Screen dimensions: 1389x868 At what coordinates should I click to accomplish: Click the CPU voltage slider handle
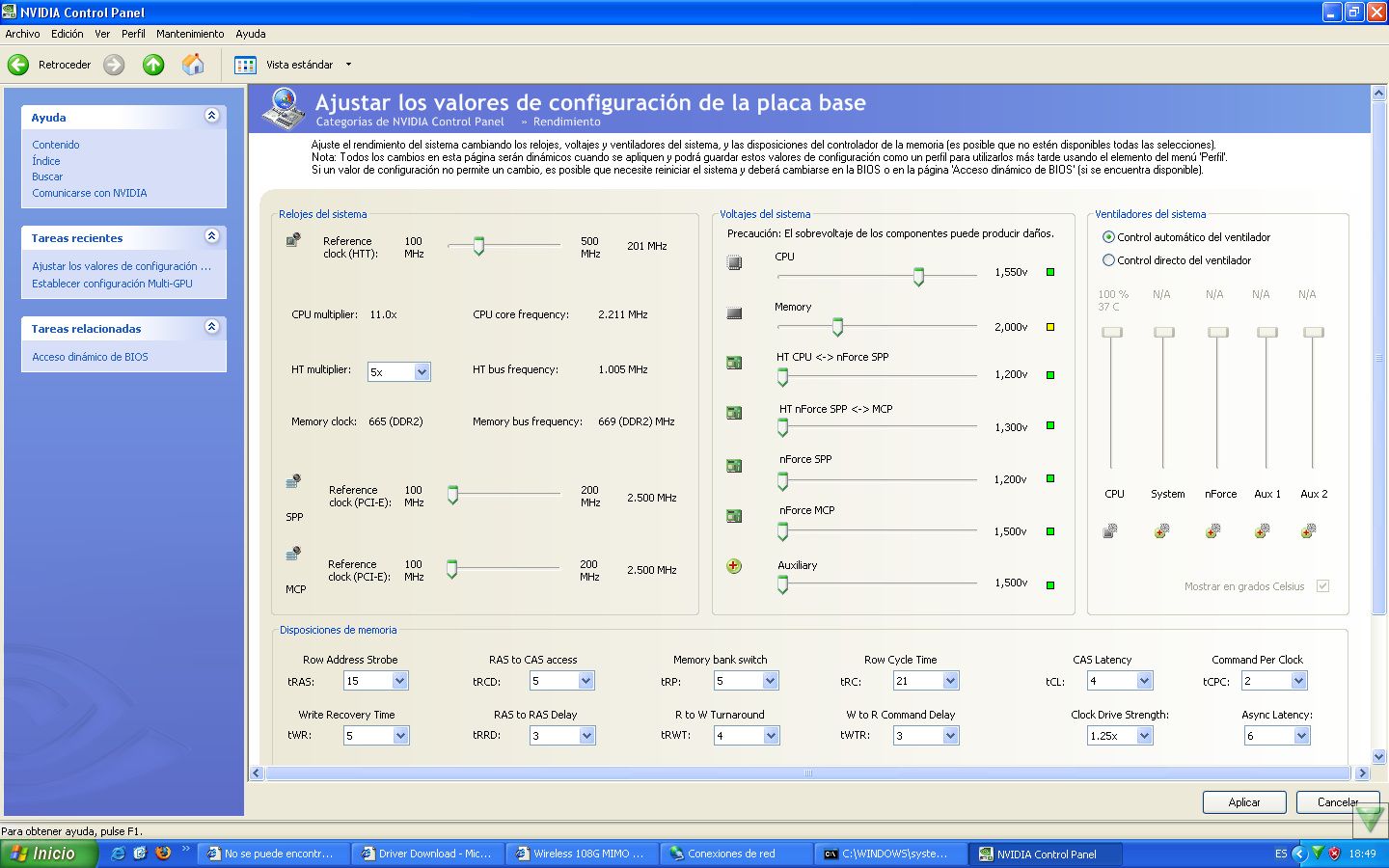pos(918,277)
